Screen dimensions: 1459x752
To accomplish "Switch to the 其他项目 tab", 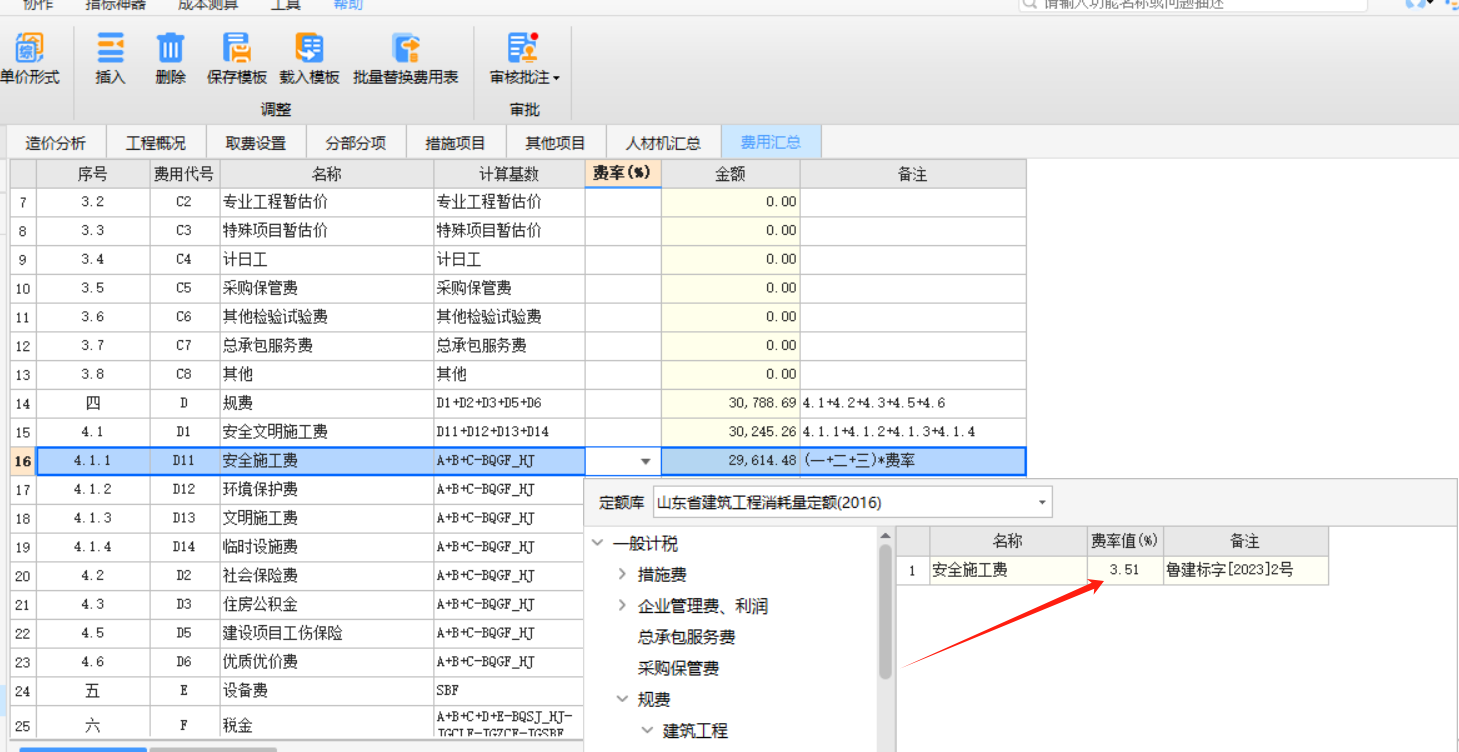I will (x=556, y=142).
